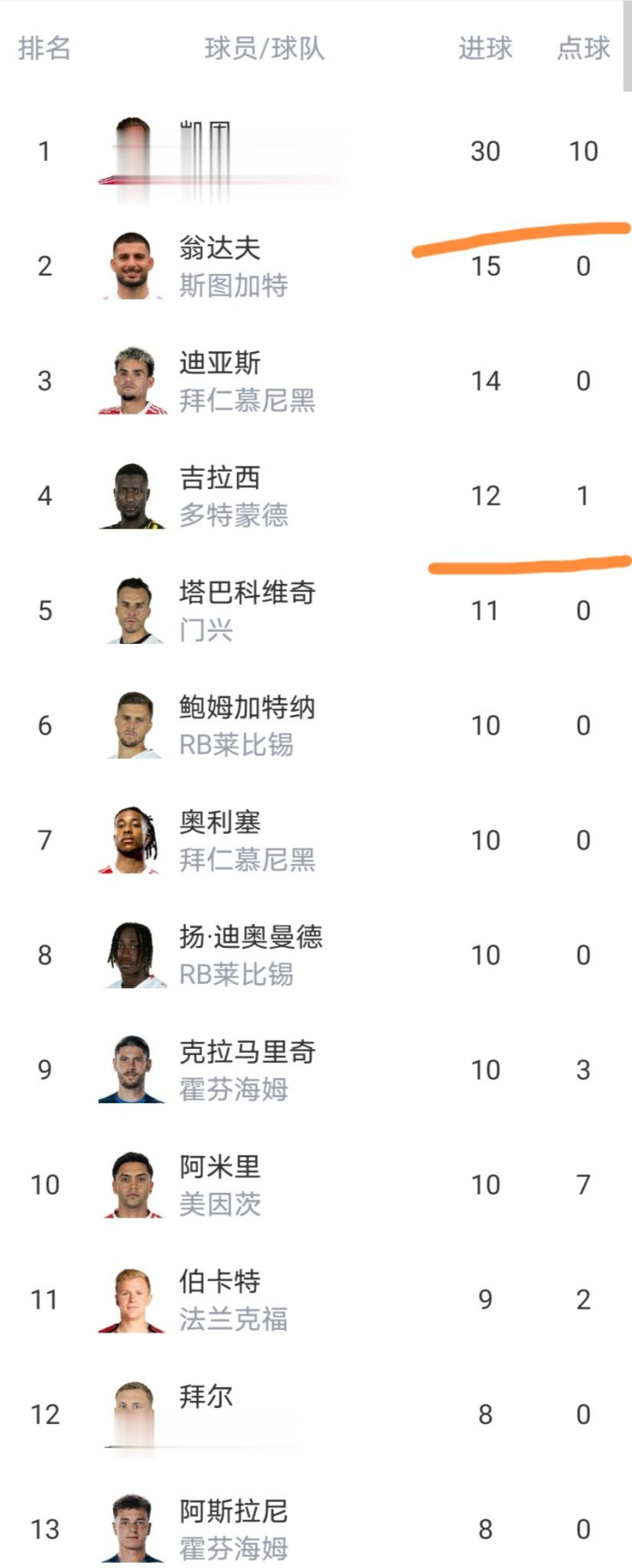Viewport: 632px width, 1568px height.
Task: Open player name 伯卡特
Action: [x=219, y=1282]
